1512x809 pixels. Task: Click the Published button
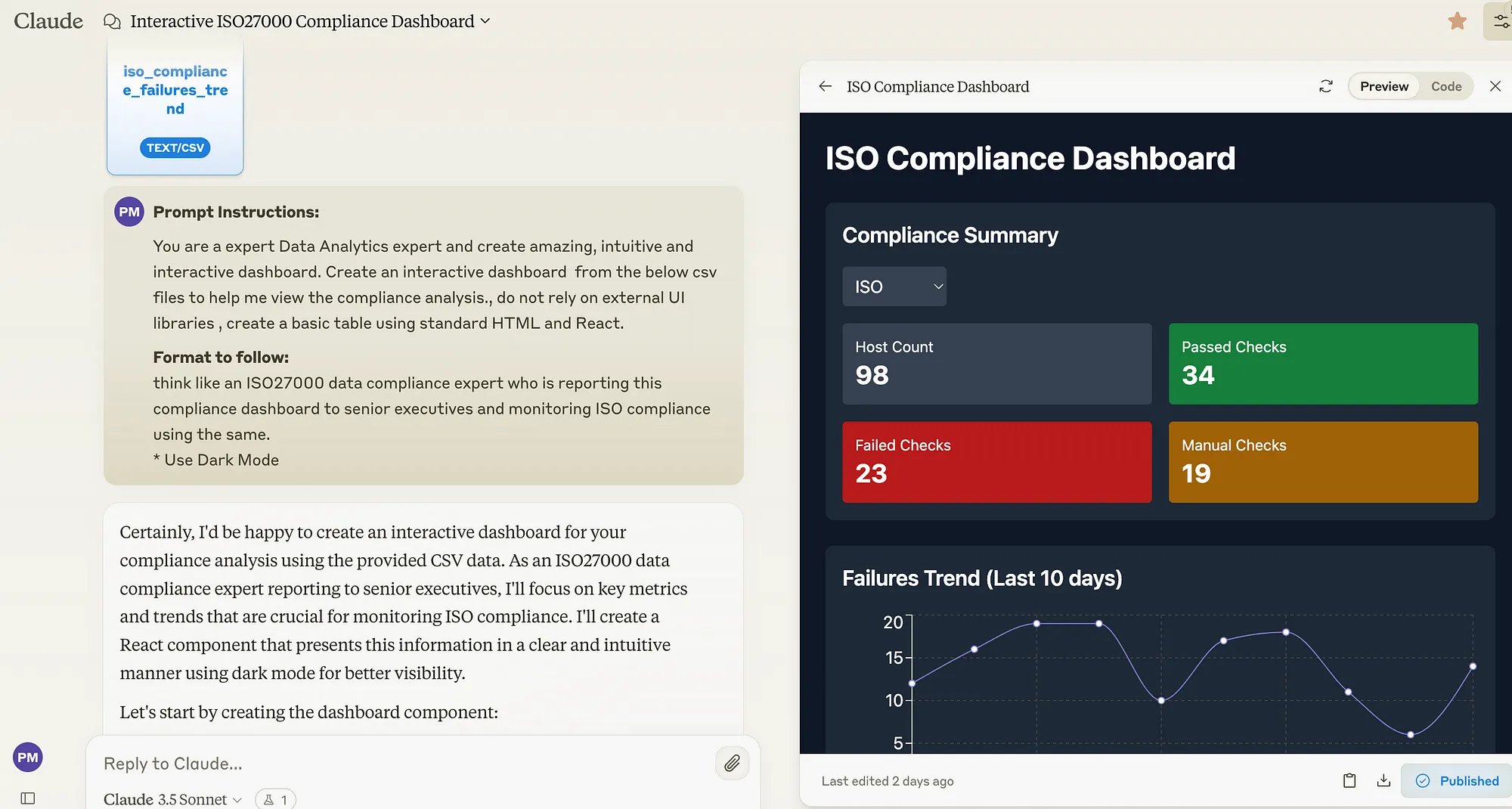tap(1457, 780)
